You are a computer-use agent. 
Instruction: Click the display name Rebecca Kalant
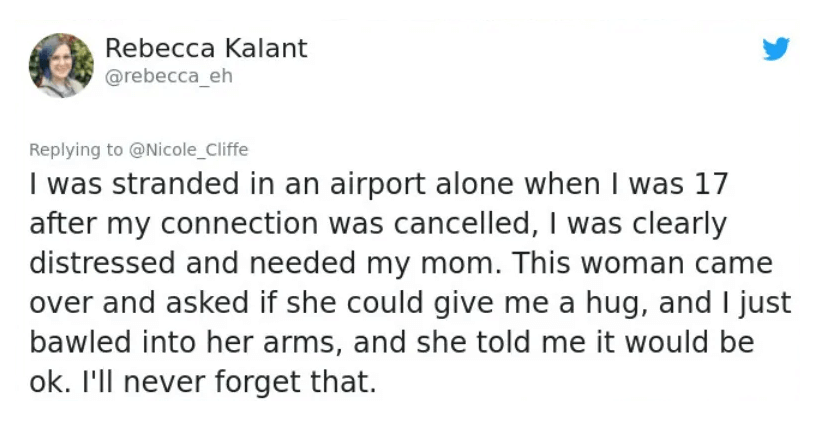pyautogui.click(x=206, y=48)
